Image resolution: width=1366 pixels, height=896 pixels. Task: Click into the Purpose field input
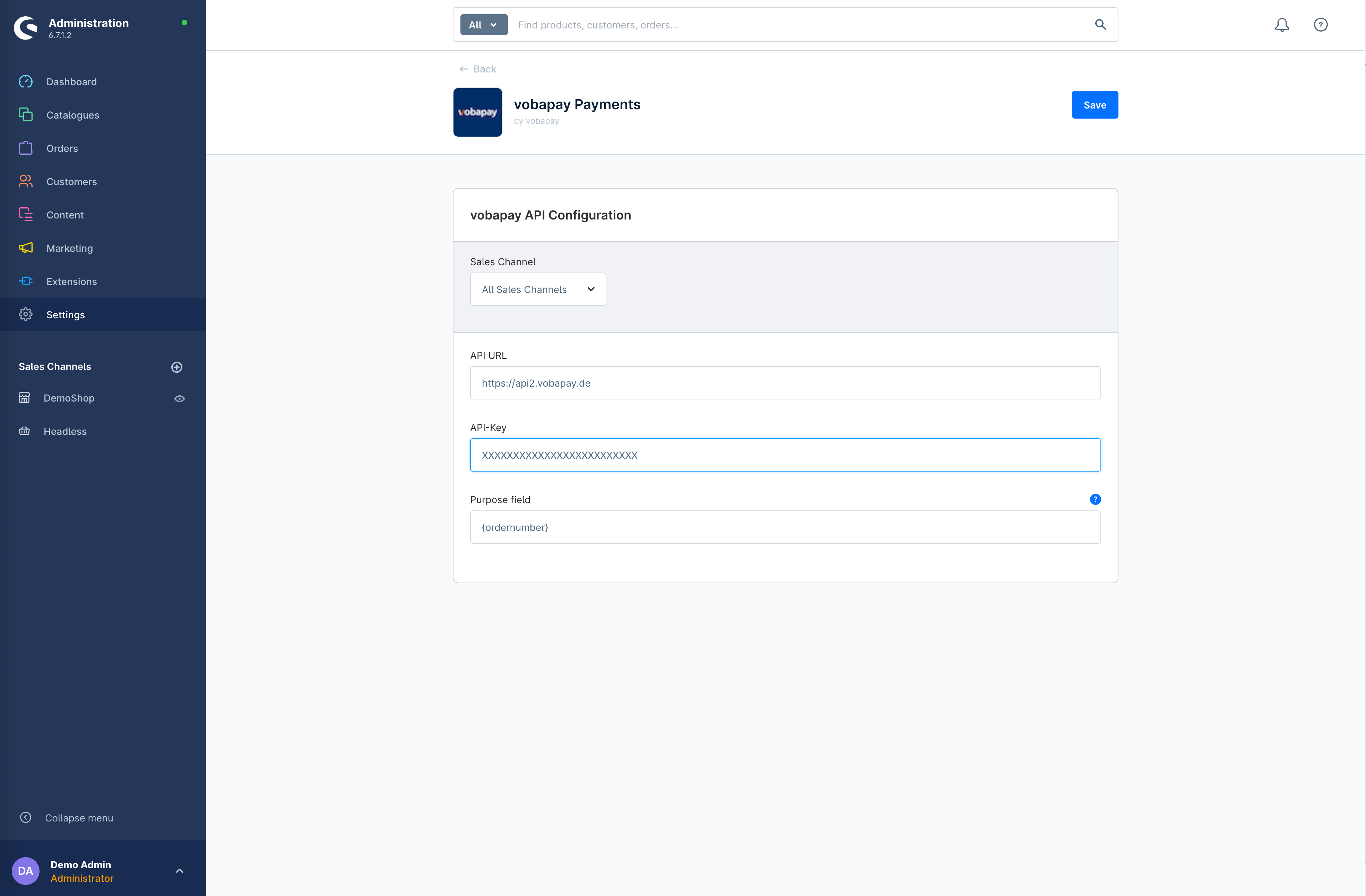[785, 527]
